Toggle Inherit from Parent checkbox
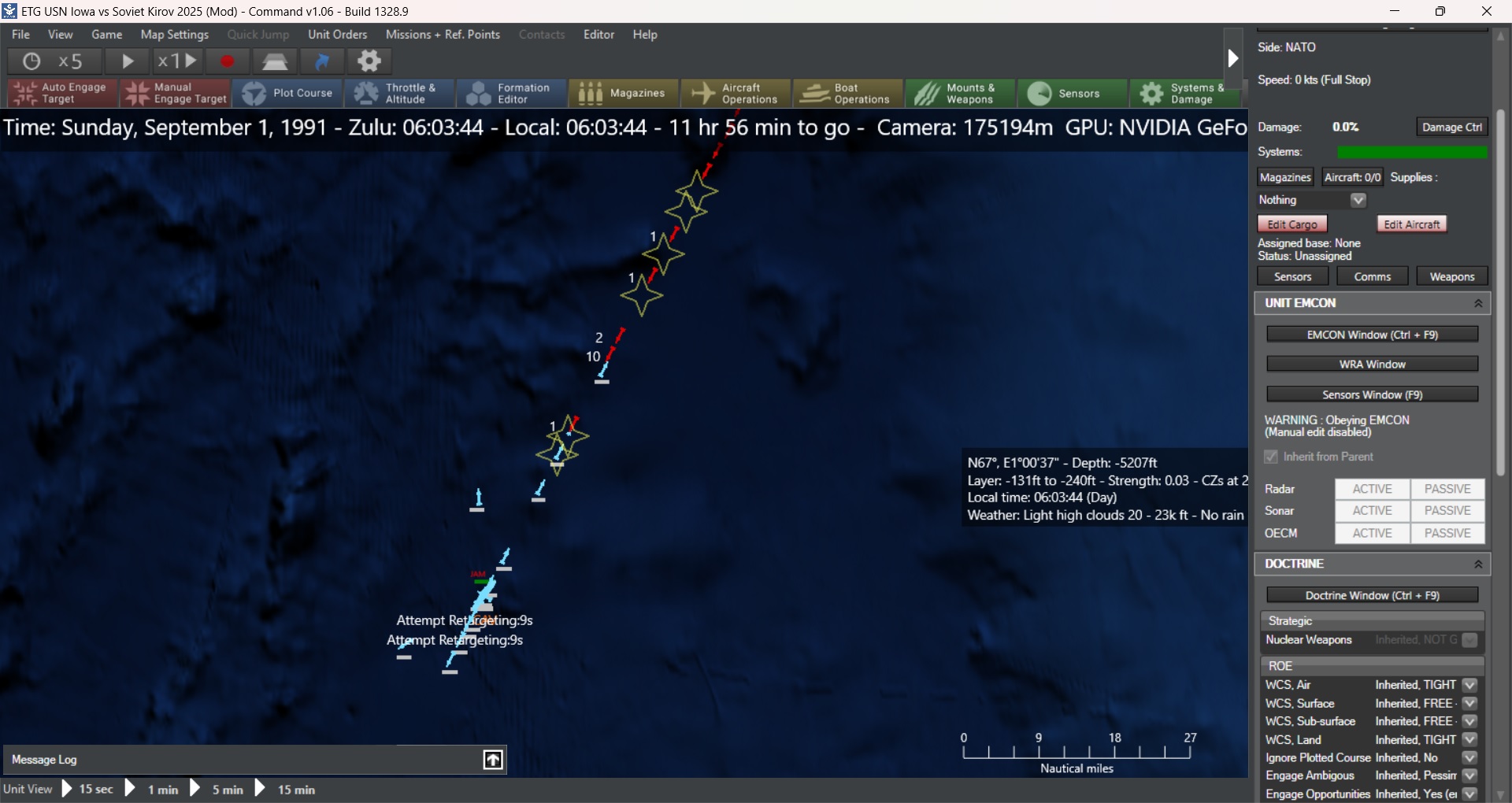1512x803 pixels. tap(1271, 457)
